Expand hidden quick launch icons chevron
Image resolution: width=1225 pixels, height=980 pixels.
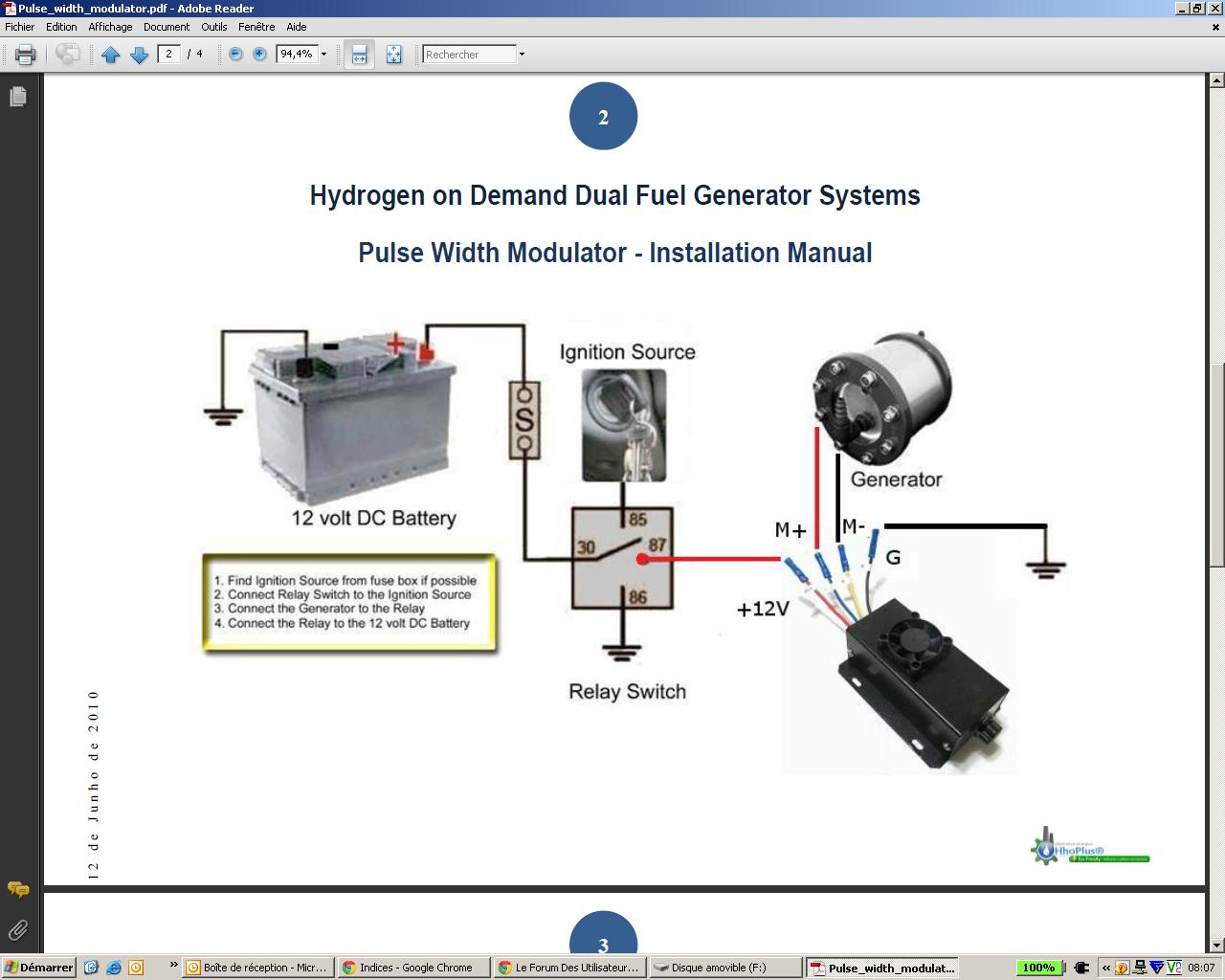(173, 966)
